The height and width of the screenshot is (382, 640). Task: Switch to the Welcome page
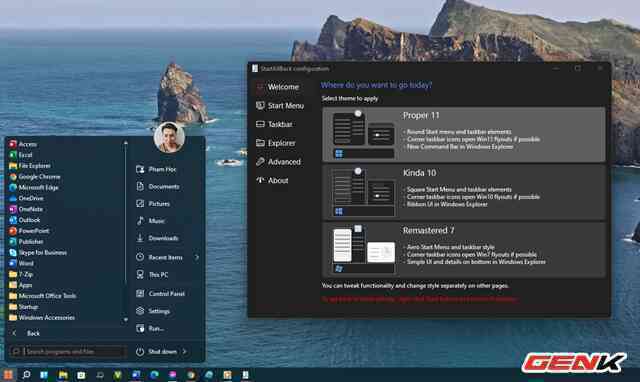point(278,87)
